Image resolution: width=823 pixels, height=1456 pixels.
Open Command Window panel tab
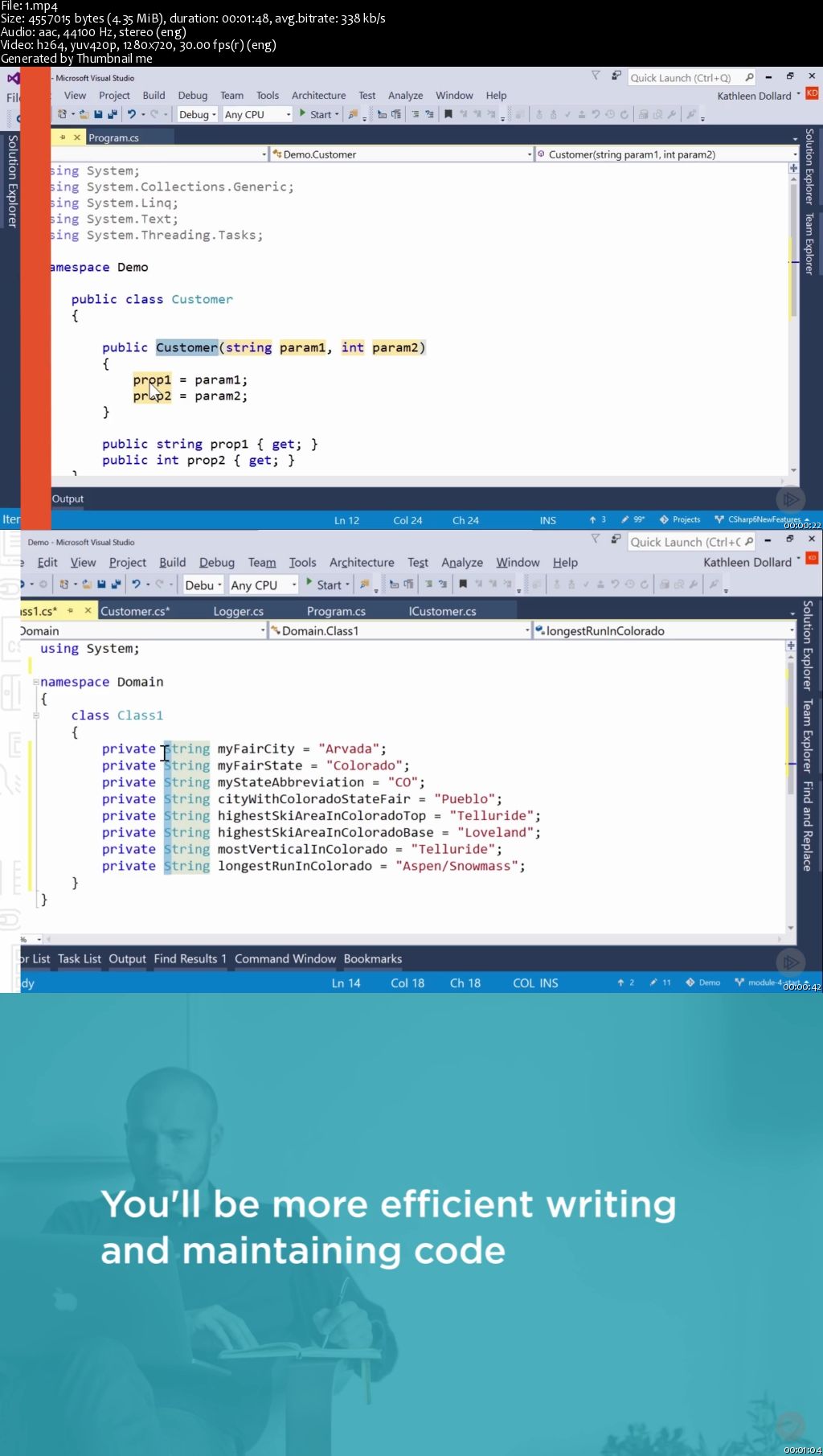[285, 958]
